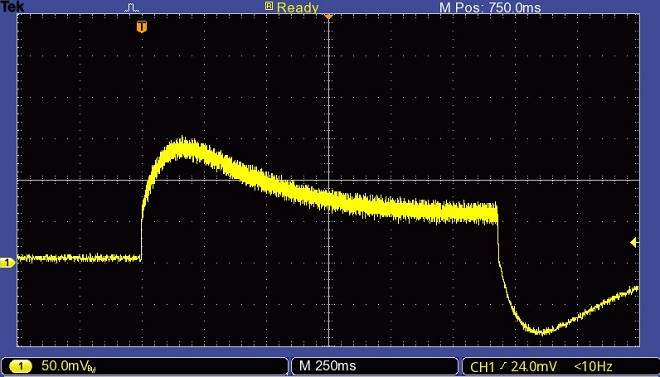Click the Ready status text
This screenshot has width=660, height=377.
298,7
